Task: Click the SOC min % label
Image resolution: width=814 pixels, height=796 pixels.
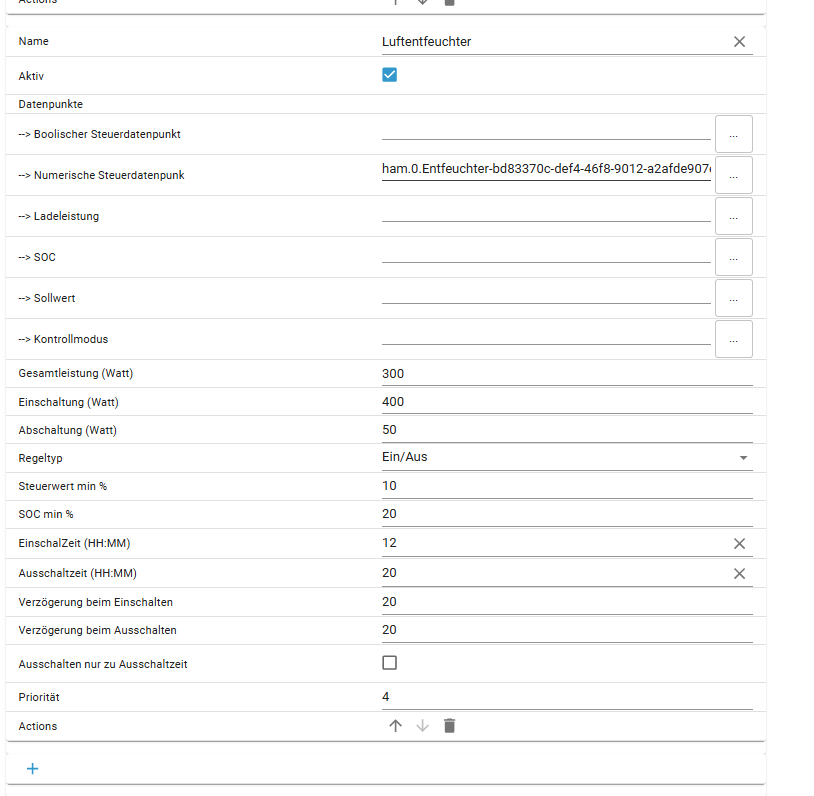Action: (46, 514)
